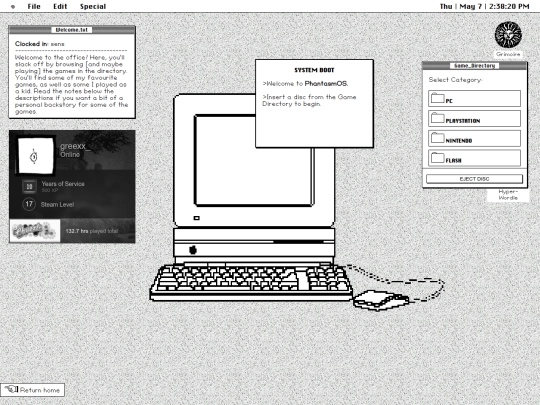Click the greexx_ username

75,146
